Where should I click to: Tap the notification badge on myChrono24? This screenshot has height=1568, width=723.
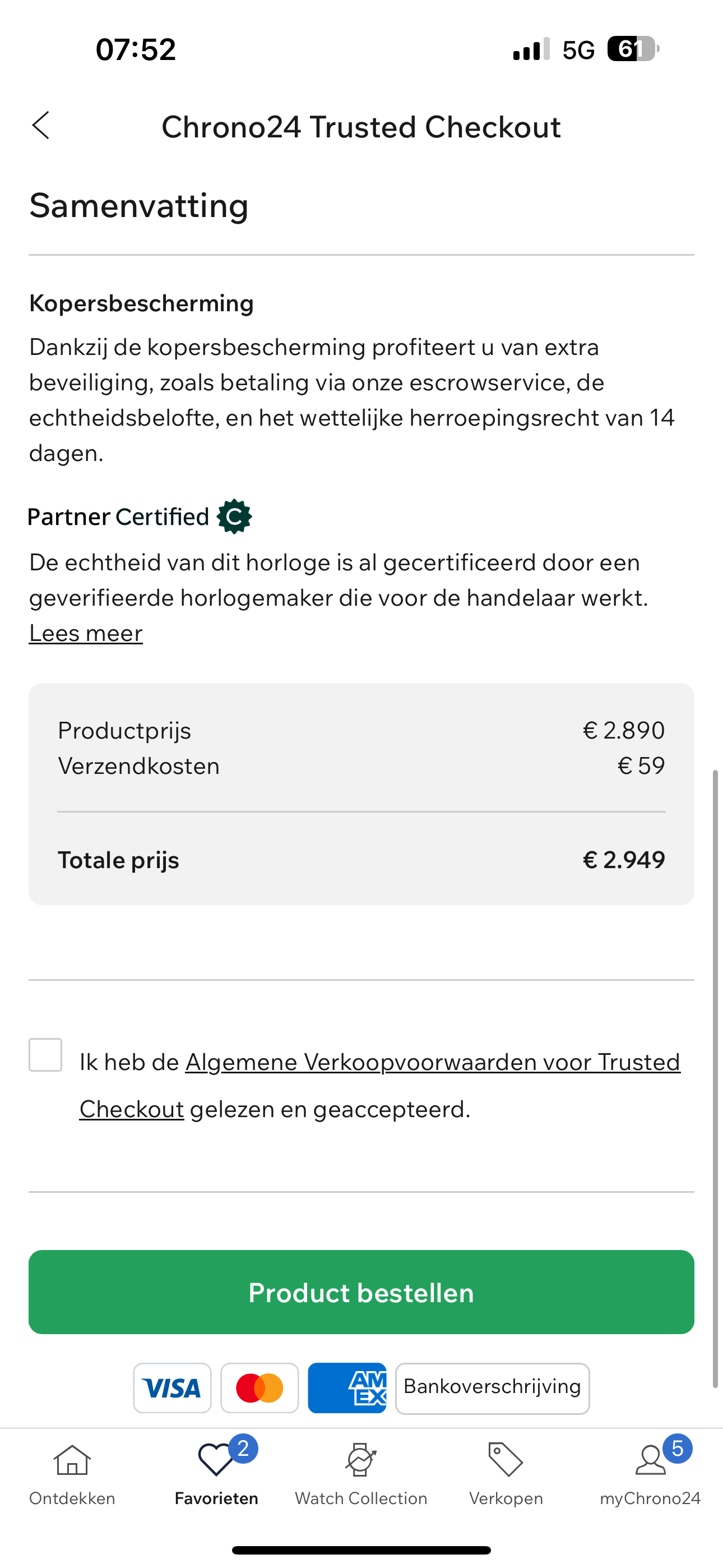point(678,1449)
